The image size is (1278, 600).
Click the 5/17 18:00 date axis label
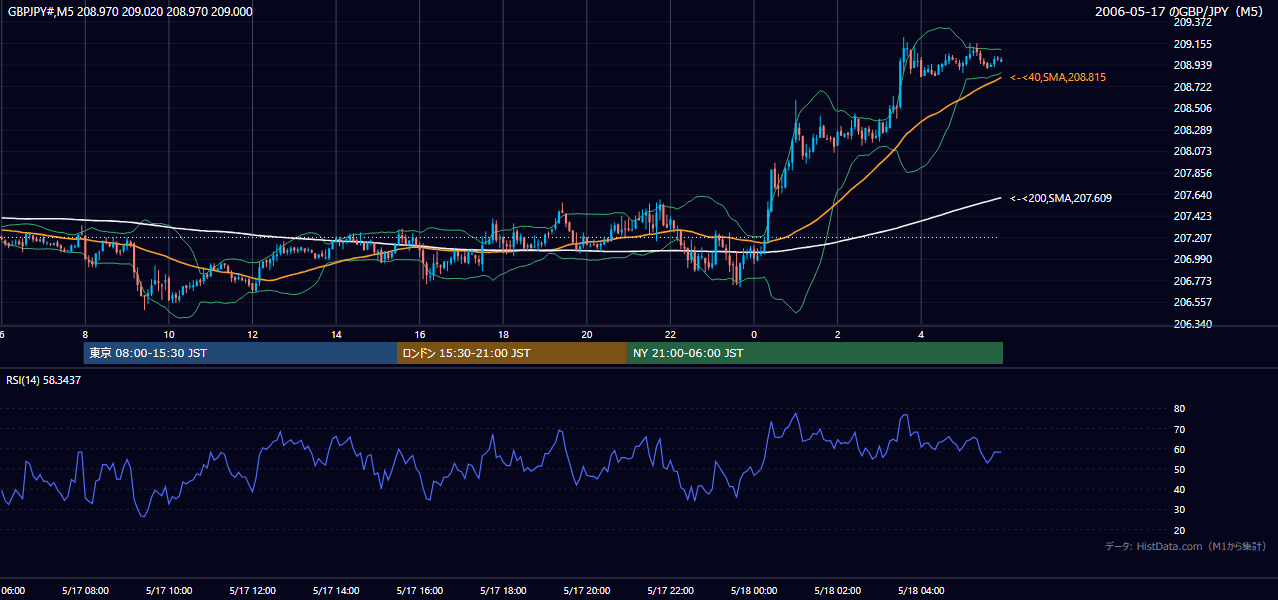(x=503, y=590)
